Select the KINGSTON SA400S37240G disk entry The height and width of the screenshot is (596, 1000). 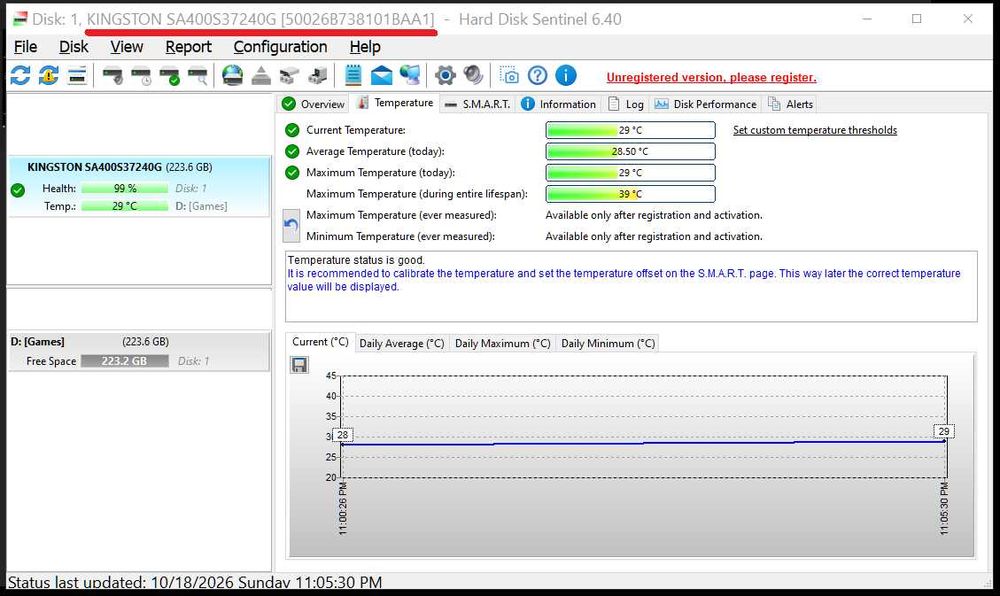click(139, 186)
